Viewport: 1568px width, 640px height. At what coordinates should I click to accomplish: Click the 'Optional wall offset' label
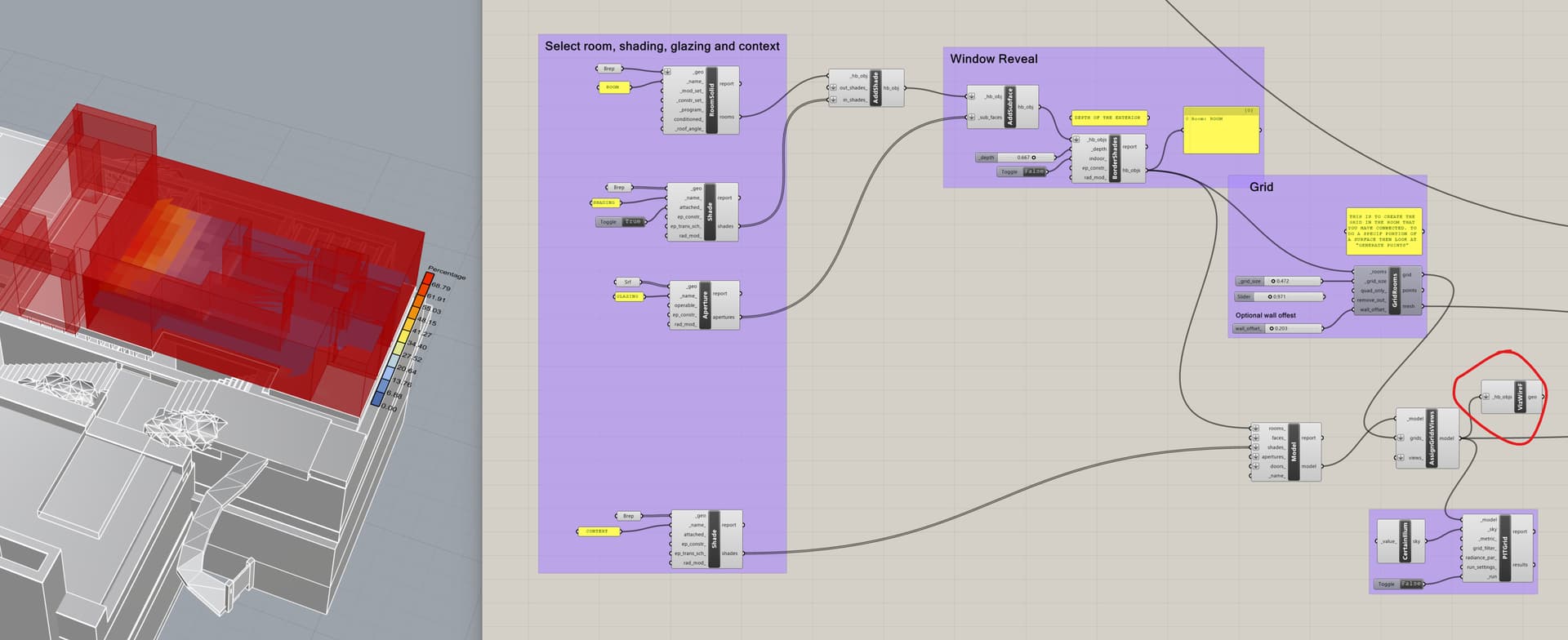point(1265,315)
